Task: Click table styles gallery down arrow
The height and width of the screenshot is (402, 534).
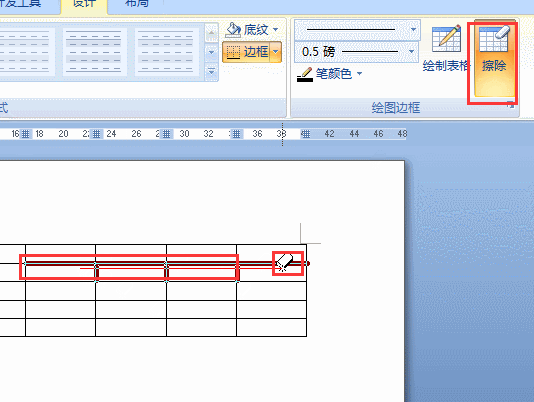Action: coord(211,52)
